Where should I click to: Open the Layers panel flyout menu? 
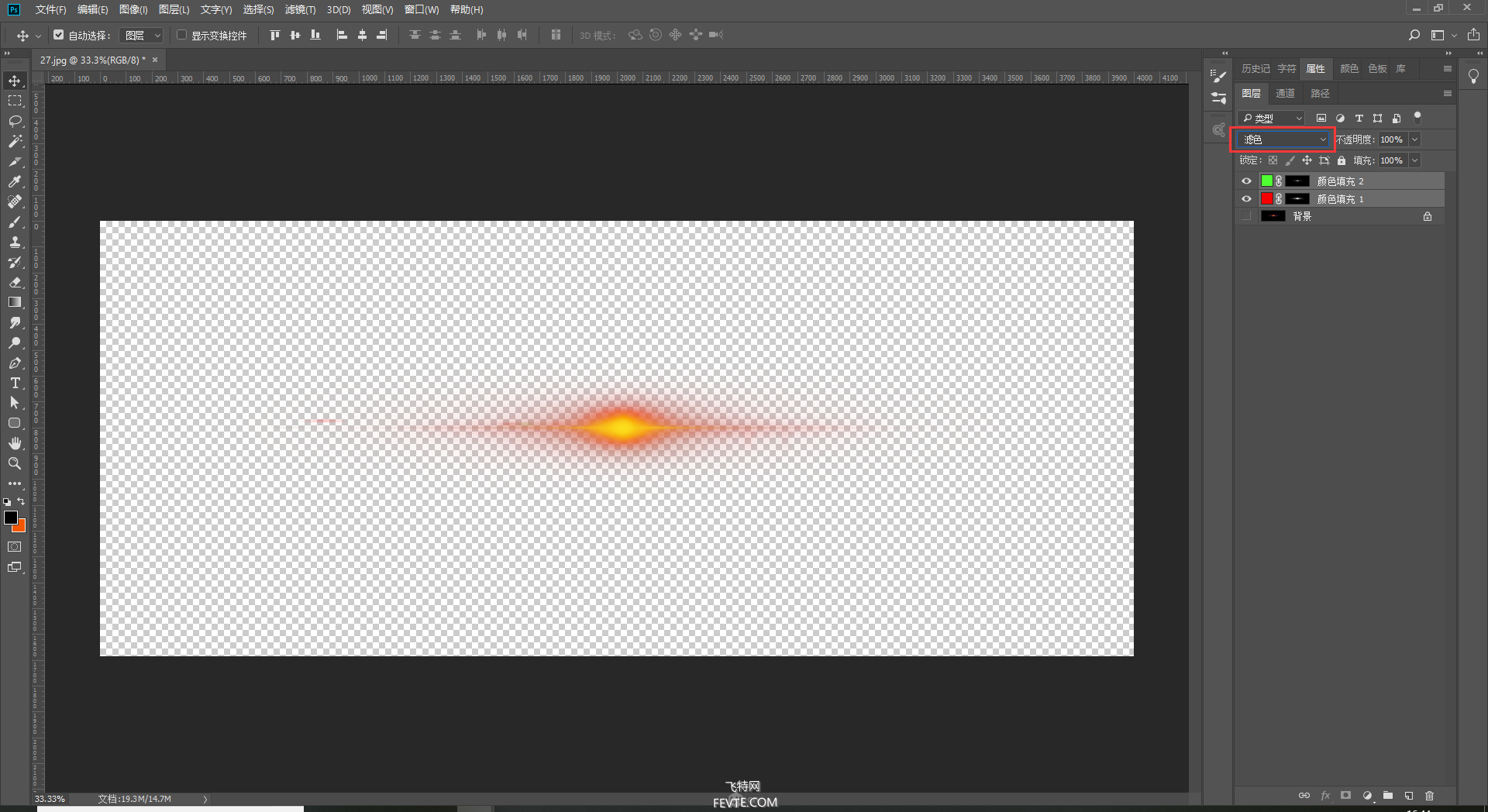pyautogui.click(x=1447, y=94)
